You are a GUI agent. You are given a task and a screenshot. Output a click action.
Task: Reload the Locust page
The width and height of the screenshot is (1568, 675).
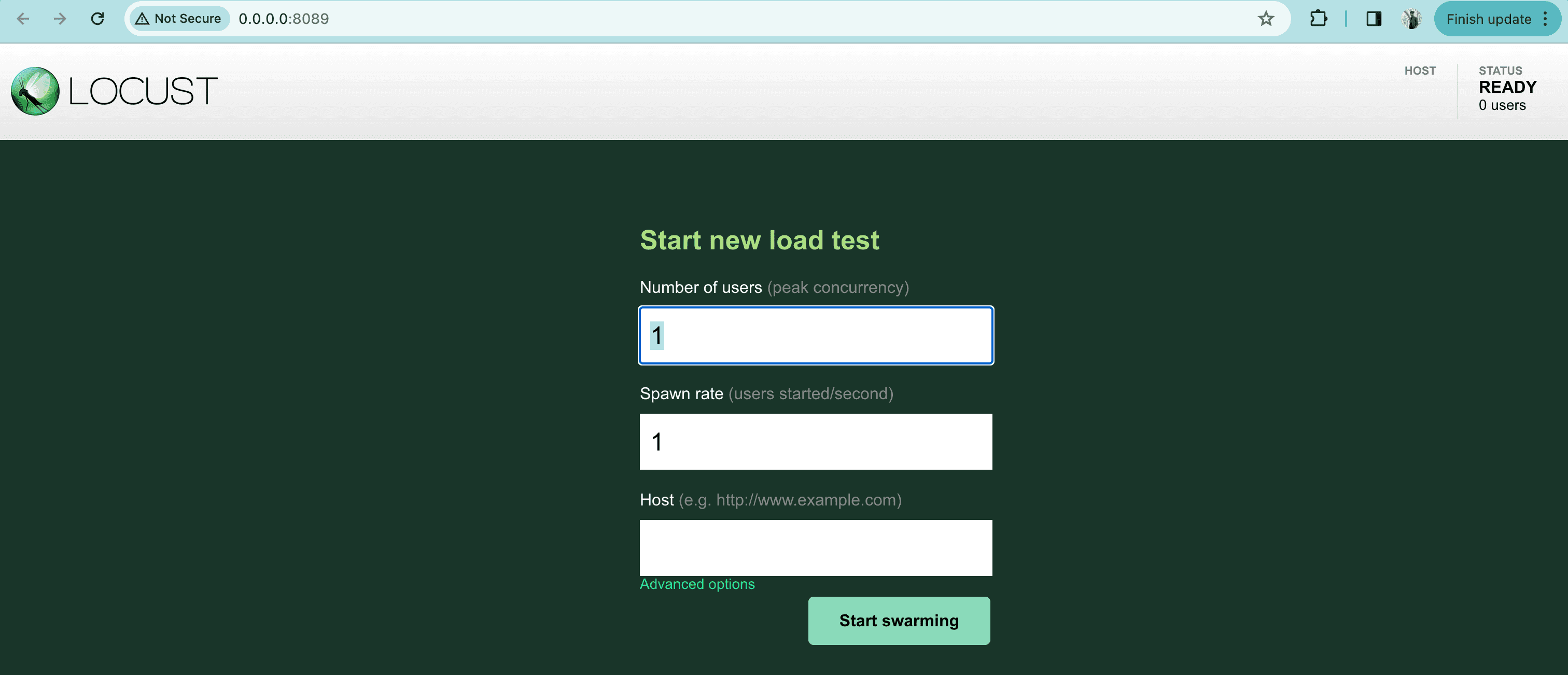97,19
